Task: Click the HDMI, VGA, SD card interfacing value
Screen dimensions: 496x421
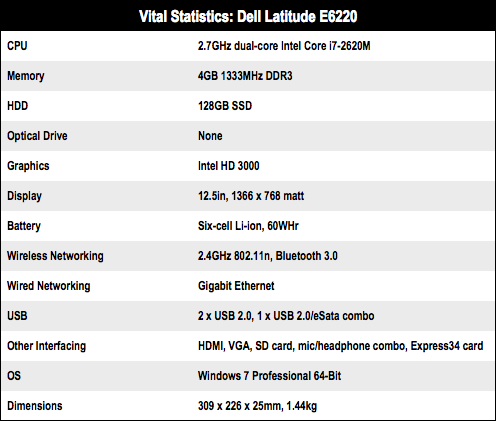Action: click(340, 346)
